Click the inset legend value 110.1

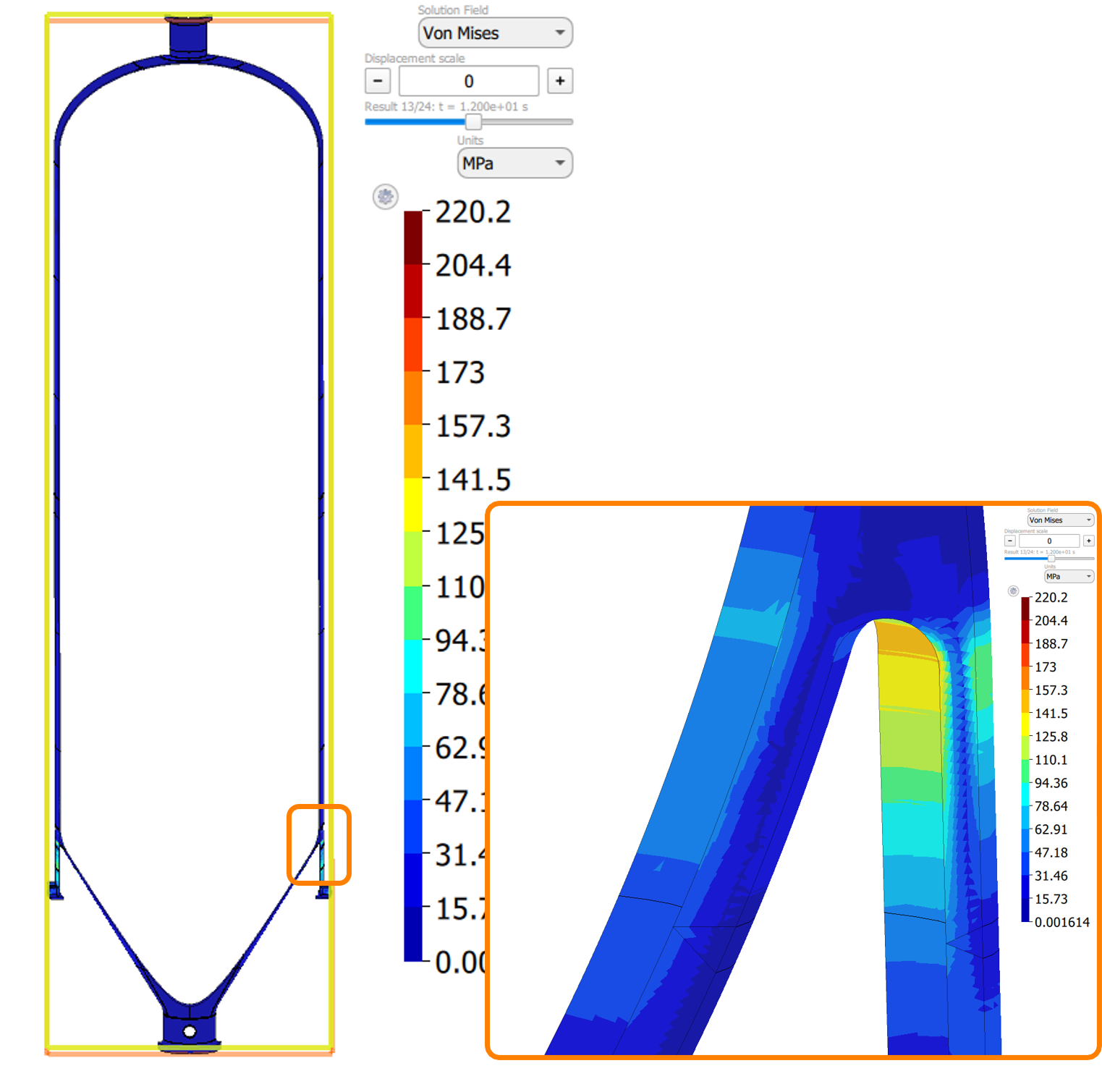pos(1051,760)
